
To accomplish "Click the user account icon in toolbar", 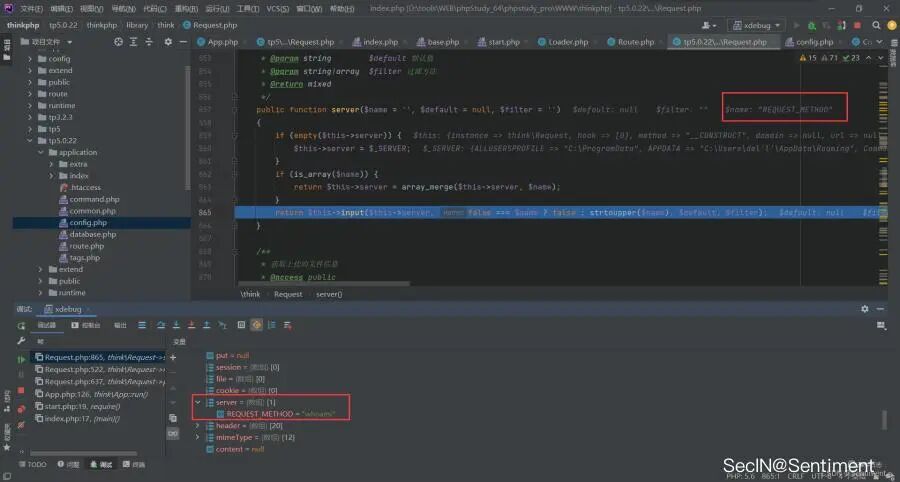I will point(708,25).
